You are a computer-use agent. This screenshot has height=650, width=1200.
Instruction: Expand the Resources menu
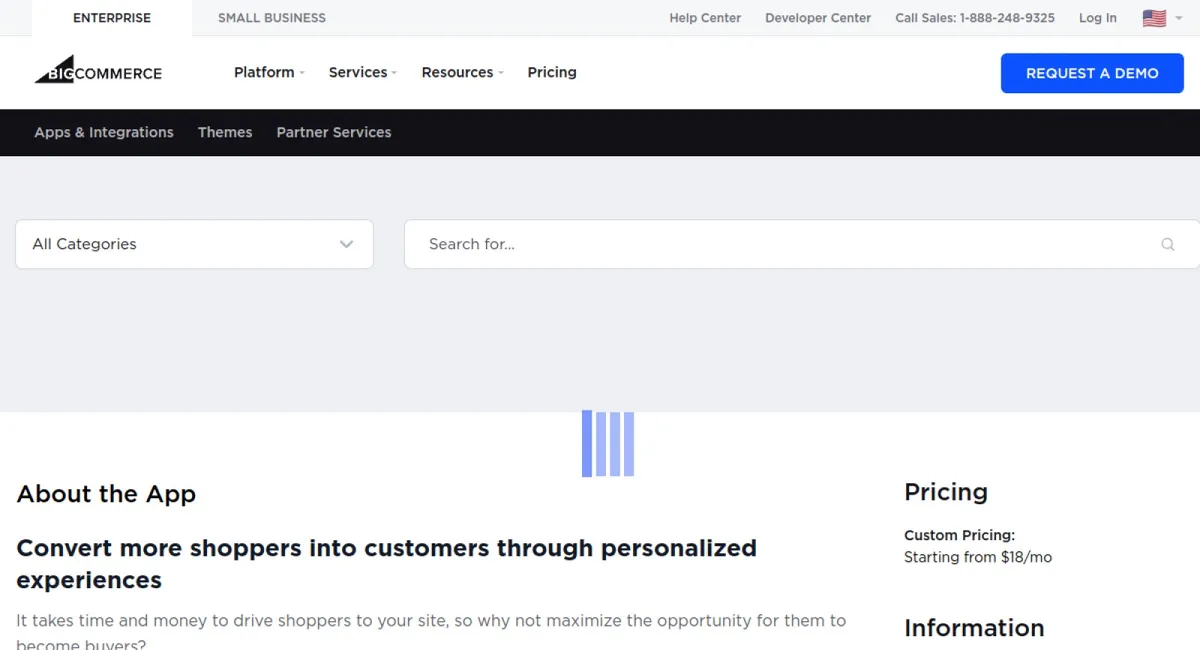pyautogui.click(x=462, y=72)
